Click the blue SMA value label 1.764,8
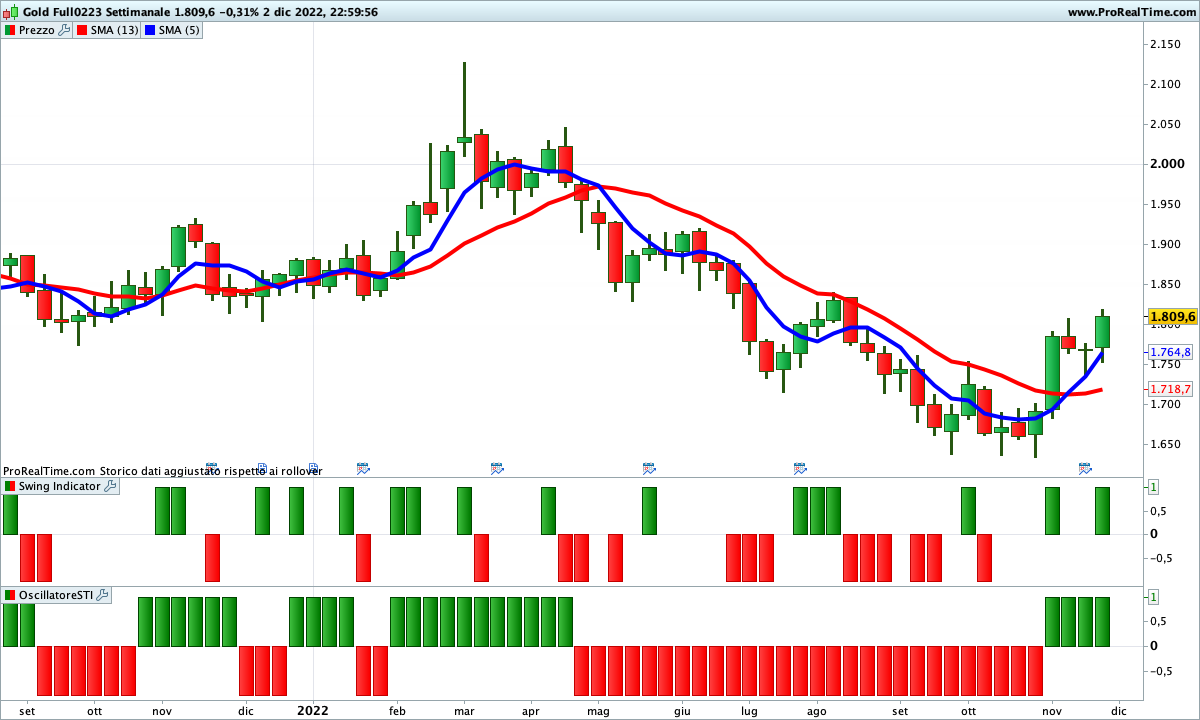 [1172, 352]
